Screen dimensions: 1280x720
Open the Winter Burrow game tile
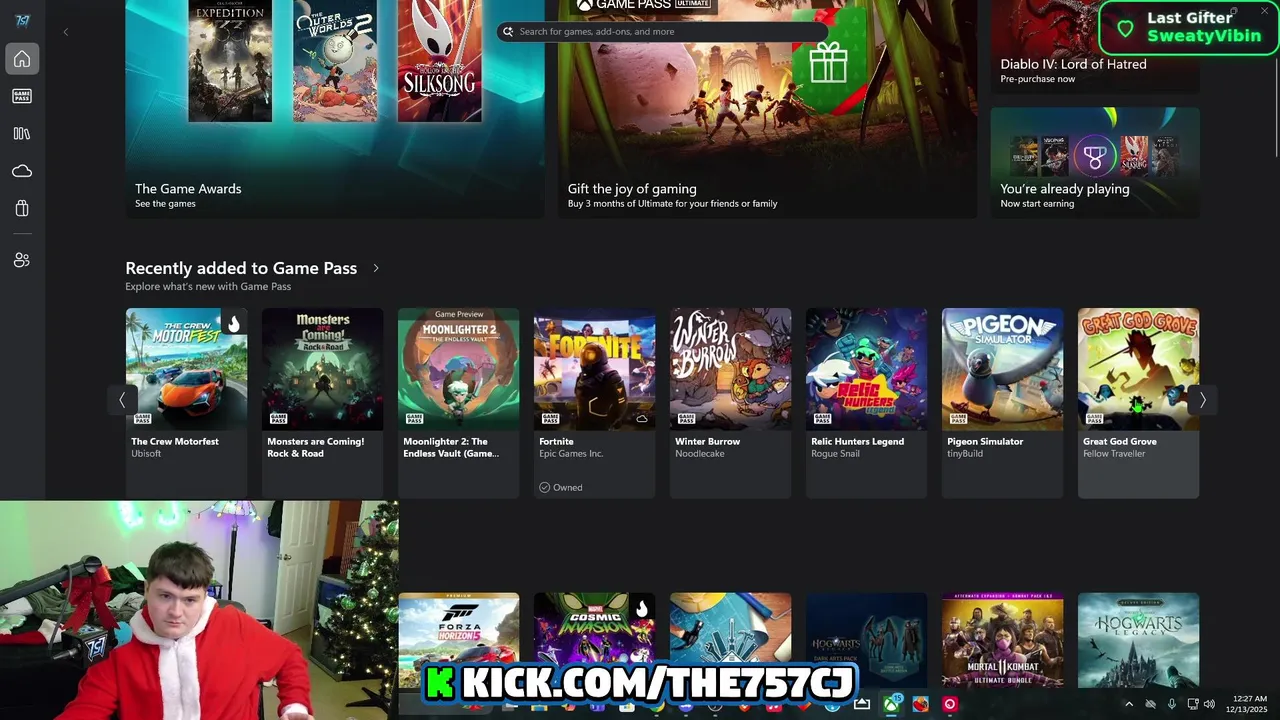coord(730,402)
